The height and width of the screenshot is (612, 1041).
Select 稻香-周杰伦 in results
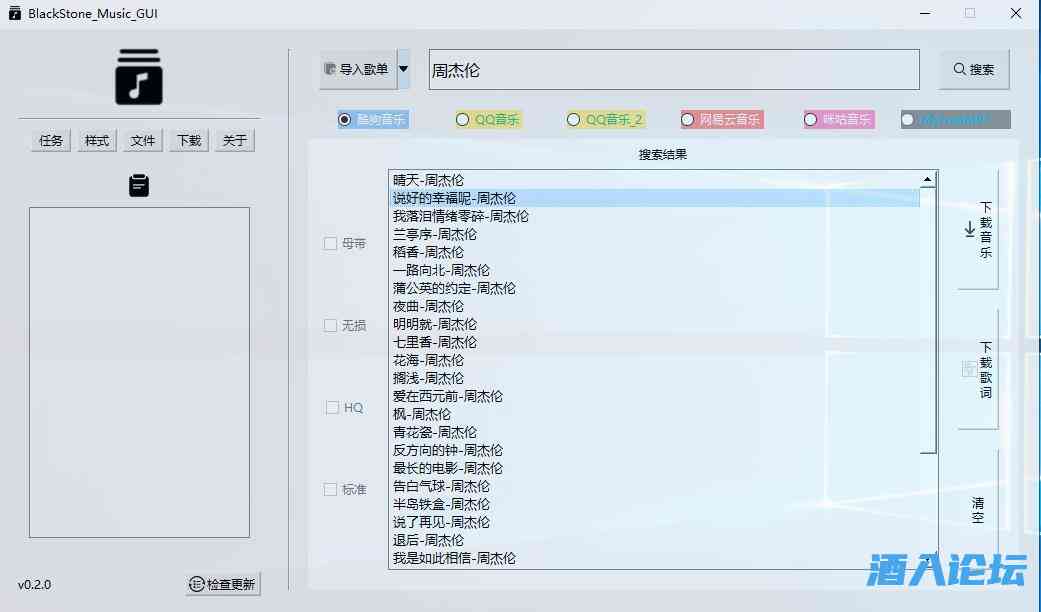tap(655, 252)
